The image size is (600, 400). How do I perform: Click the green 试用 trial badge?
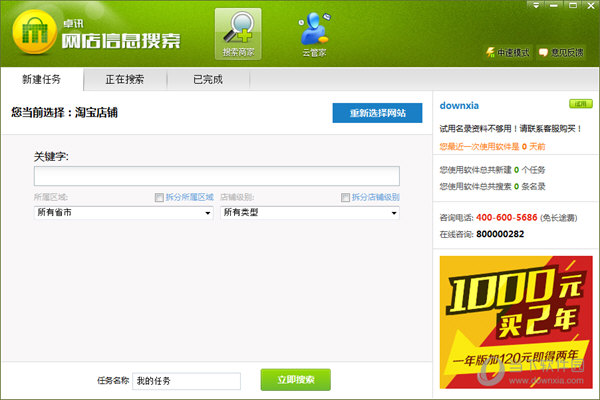[580, 104]
